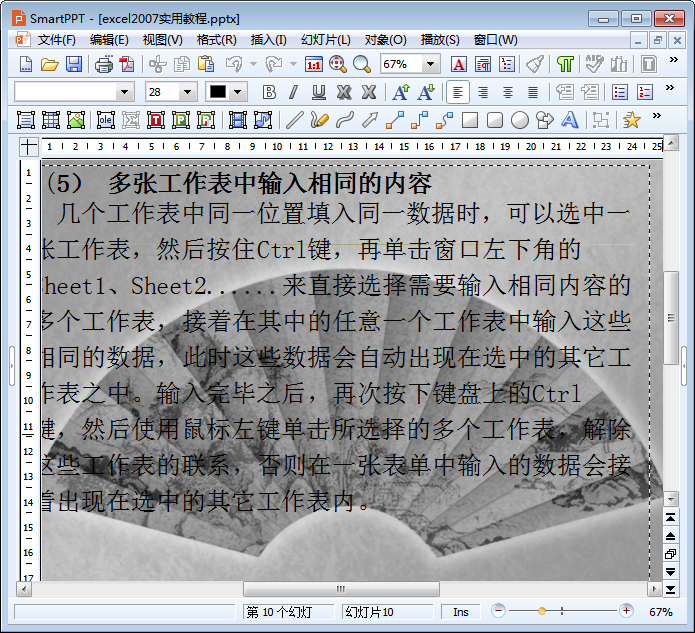Open file with the folder icon
The width and height of the screenshot is (695, 633).
50,64
